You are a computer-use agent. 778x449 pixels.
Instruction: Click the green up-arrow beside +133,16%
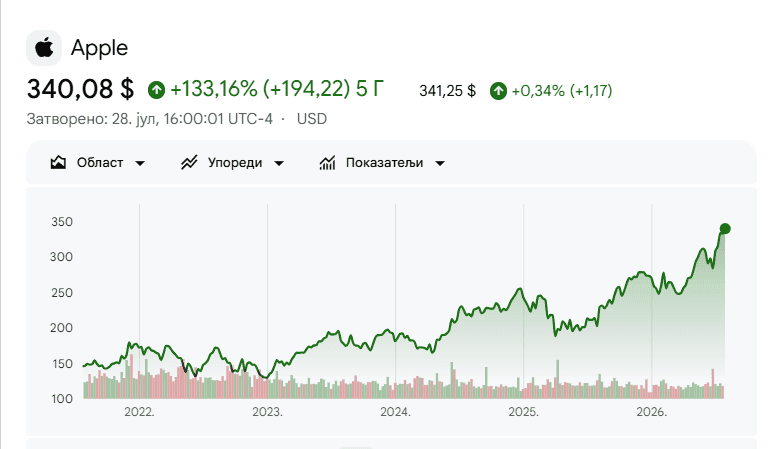pyautogui.click(x=156, y=90)
